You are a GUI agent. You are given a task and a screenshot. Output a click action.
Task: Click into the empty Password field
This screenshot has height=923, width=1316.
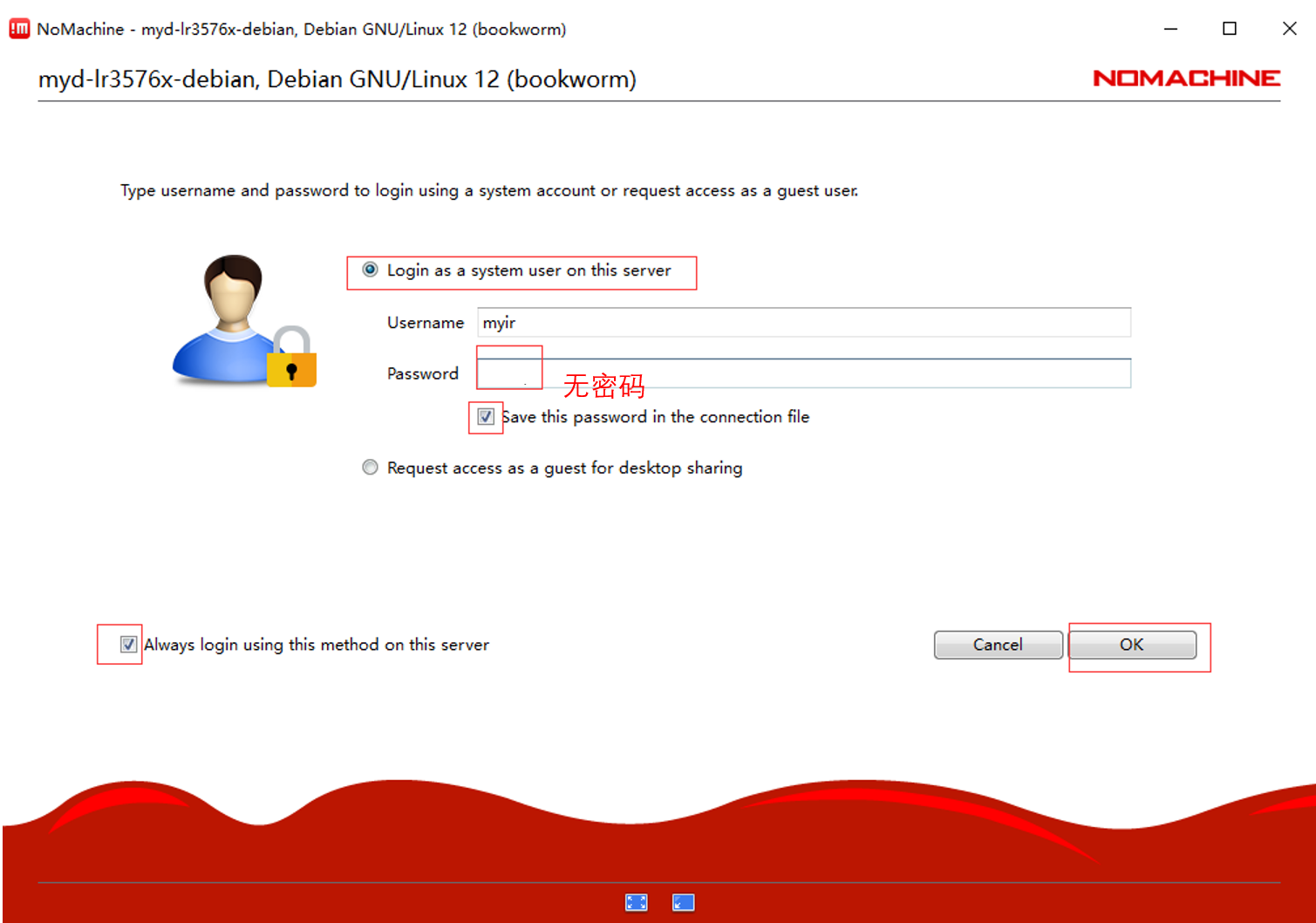click(x=802, y=373)
